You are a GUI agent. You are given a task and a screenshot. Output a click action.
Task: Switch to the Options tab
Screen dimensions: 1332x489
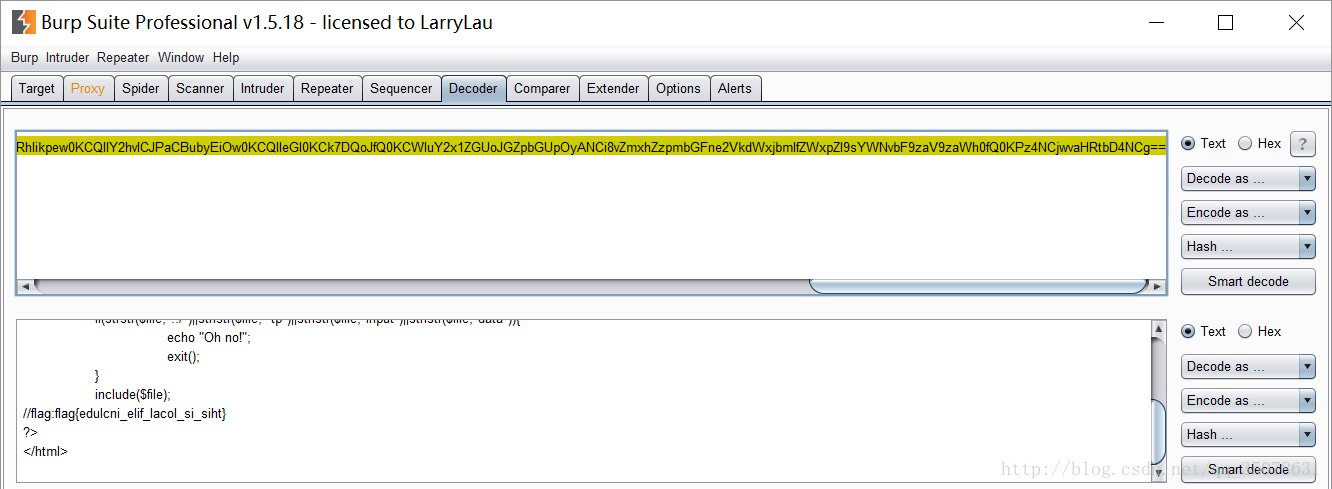click(x=678, y=88)
